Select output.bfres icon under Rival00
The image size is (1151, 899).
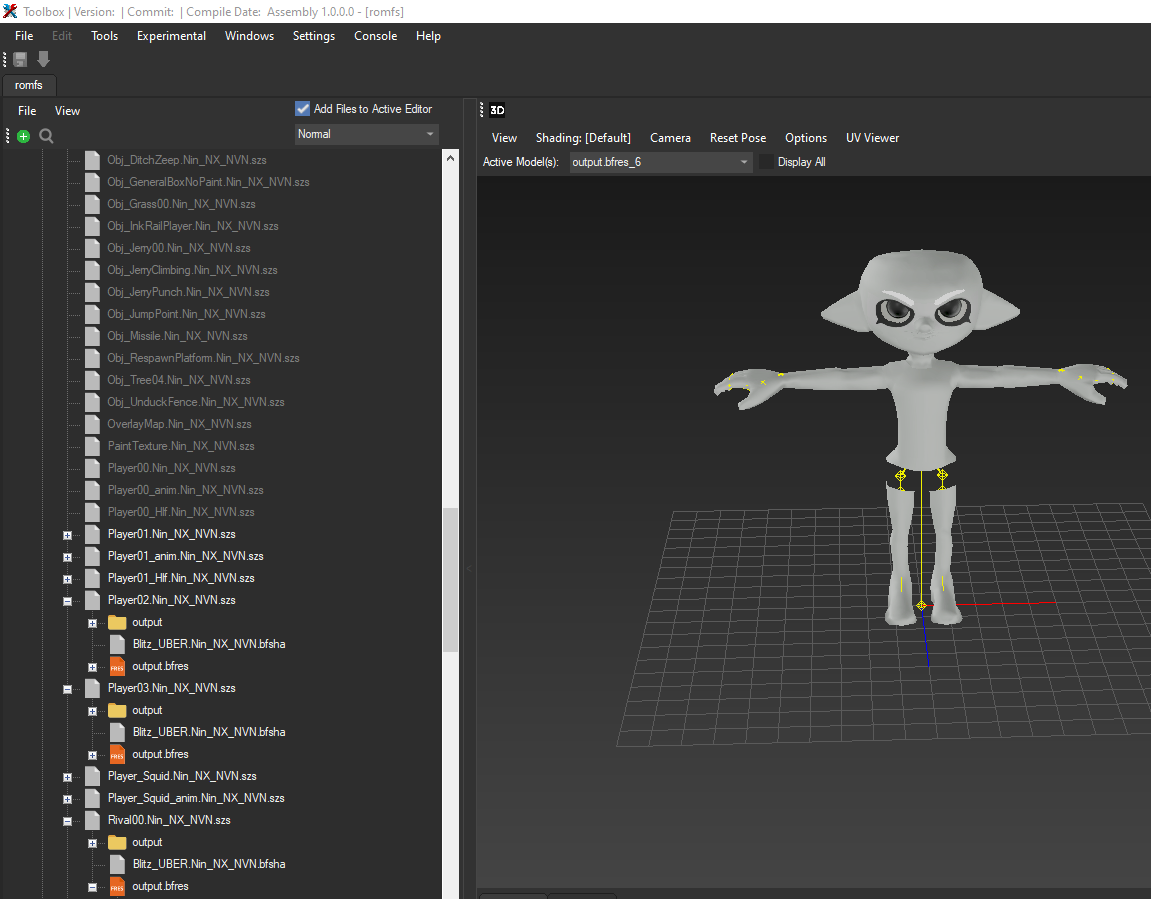pos(117,887)
